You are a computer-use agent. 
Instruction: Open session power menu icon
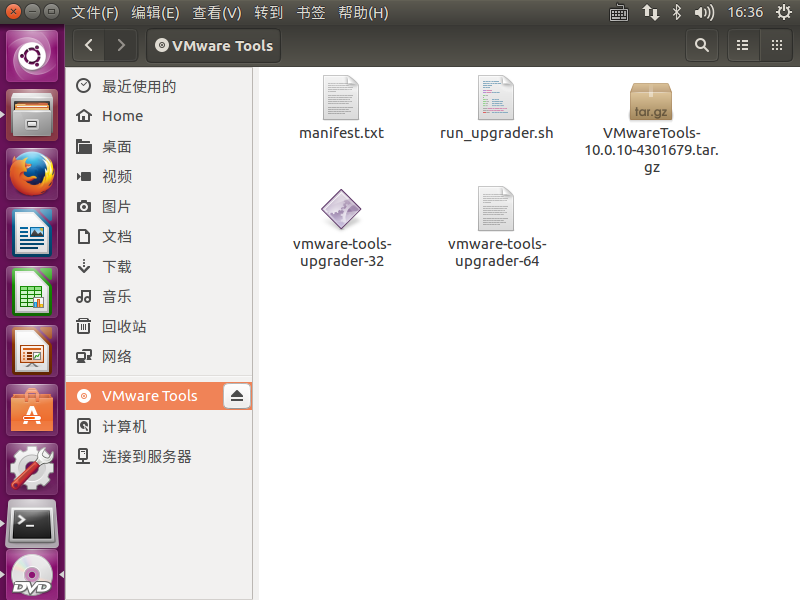click(784, 12)
